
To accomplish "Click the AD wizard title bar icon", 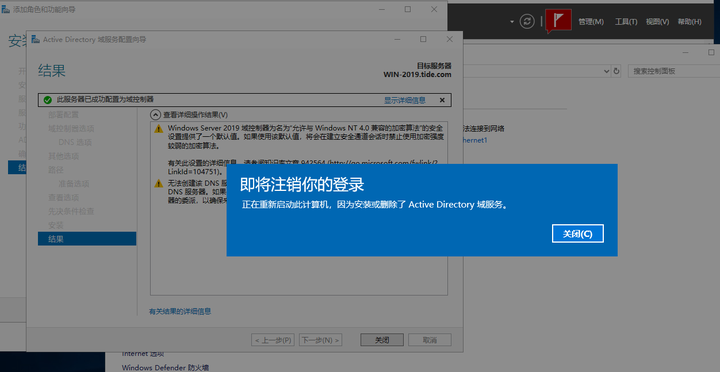I will pos(35,39).
